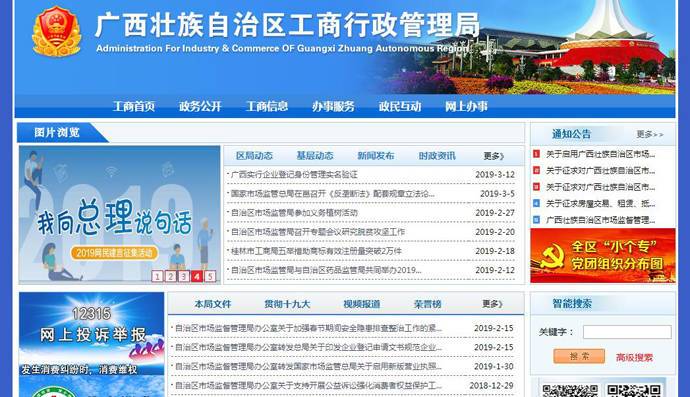This screenshot has width=690, height=397.
Task: Open the 全区小个专党团组织分布图 banner
Action: coord(603,256)
